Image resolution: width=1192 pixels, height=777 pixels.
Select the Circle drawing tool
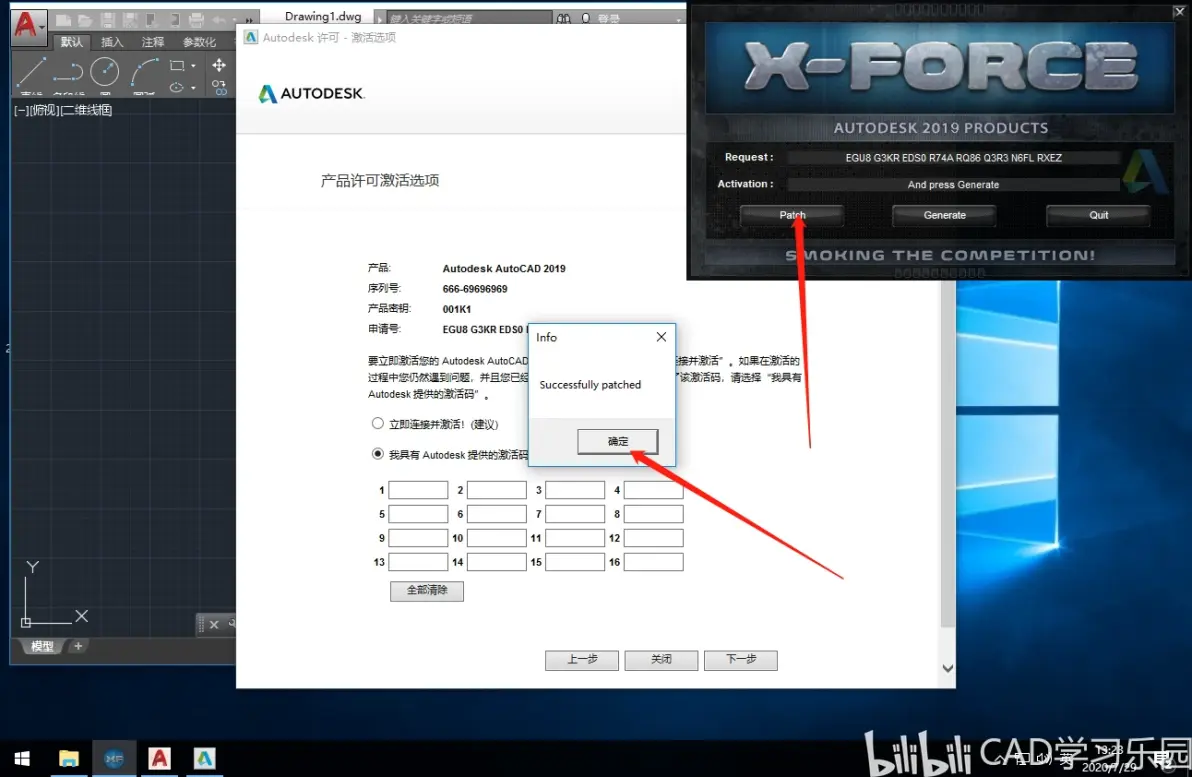coord(104,71)
